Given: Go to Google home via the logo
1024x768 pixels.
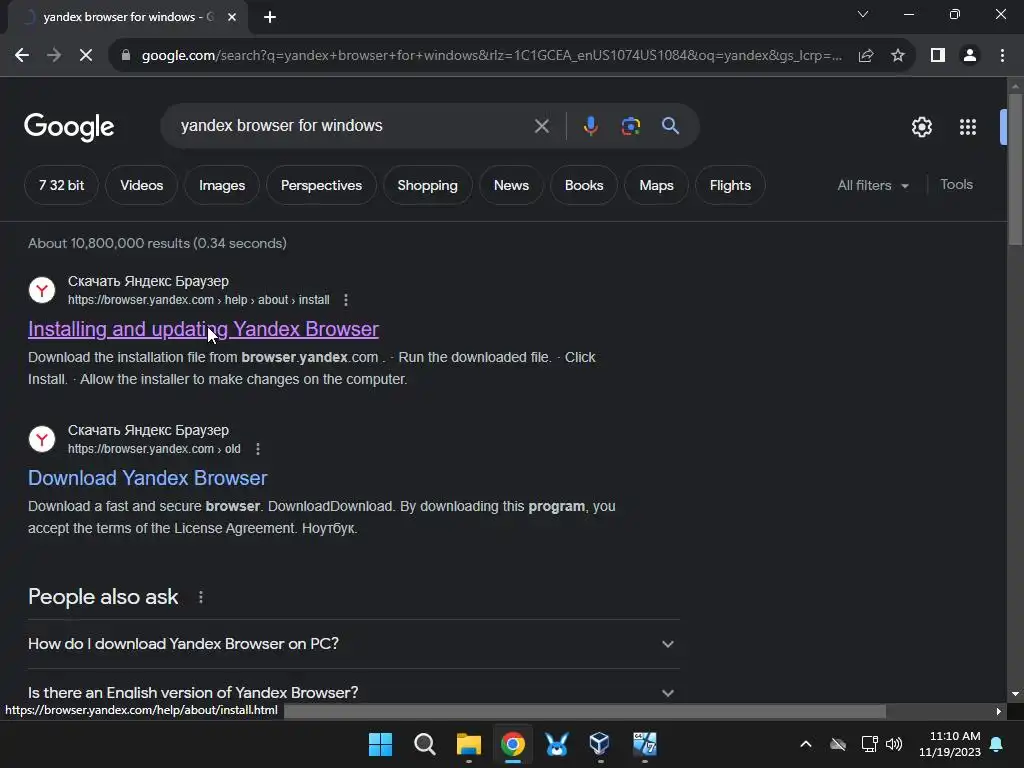Looking at the screenshot, I should (x=69, y=127).
